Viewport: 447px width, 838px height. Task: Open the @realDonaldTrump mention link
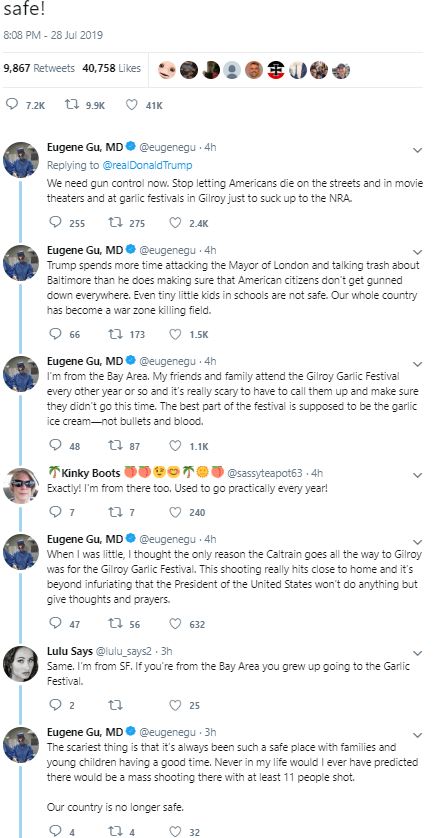point(147,165)
